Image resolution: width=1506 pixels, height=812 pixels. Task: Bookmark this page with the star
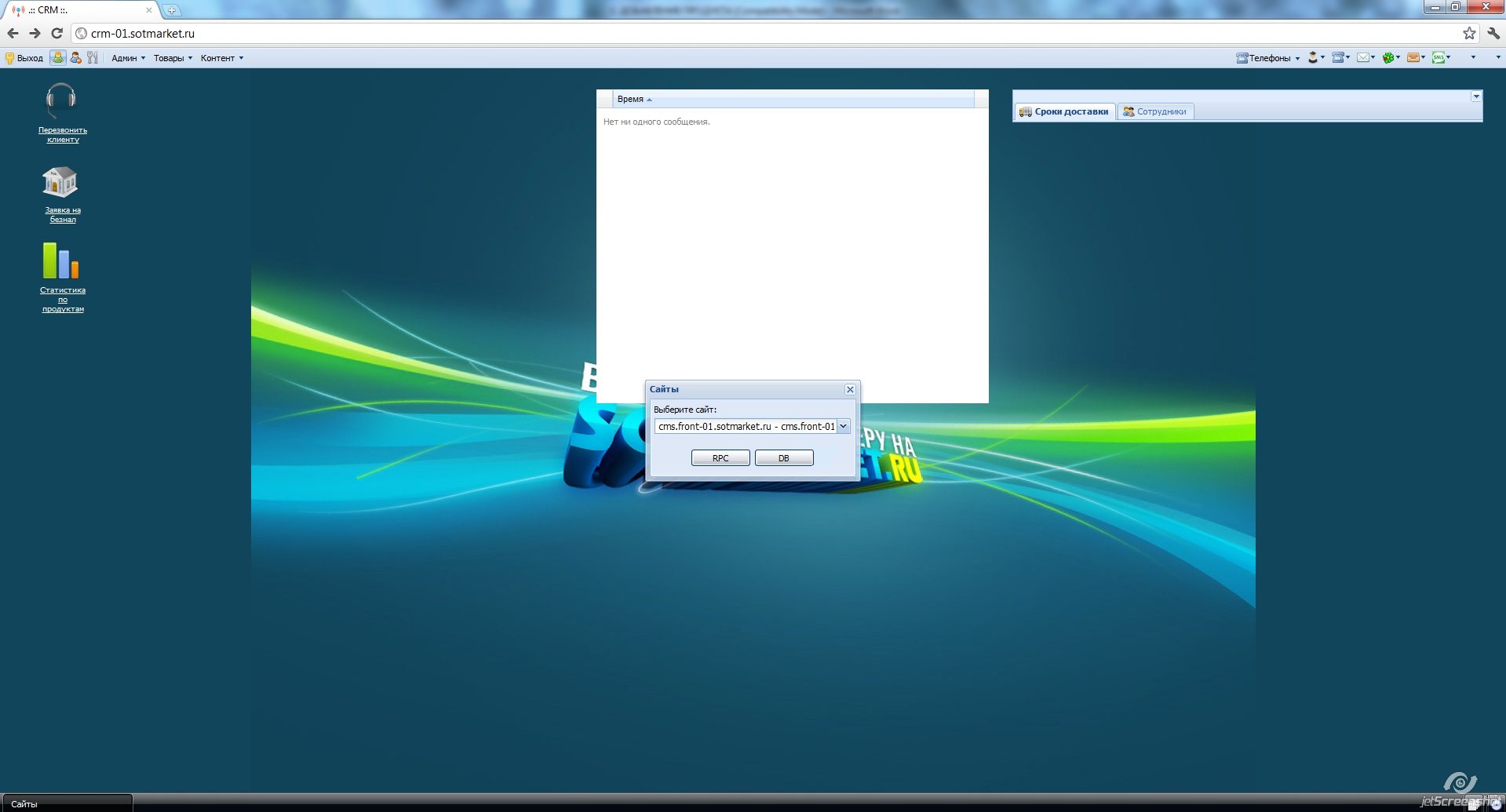(x=1469, y=33)
